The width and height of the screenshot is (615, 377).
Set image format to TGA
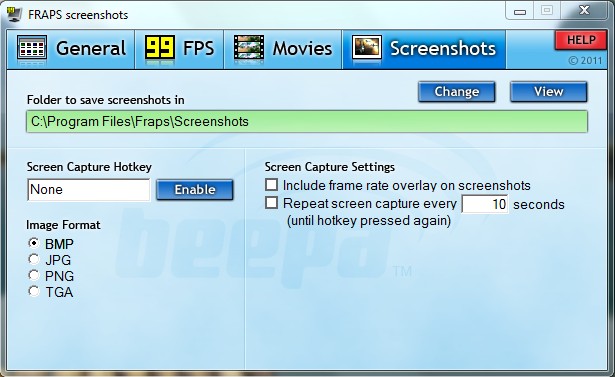pyautogui.click(x=34, y=291)
